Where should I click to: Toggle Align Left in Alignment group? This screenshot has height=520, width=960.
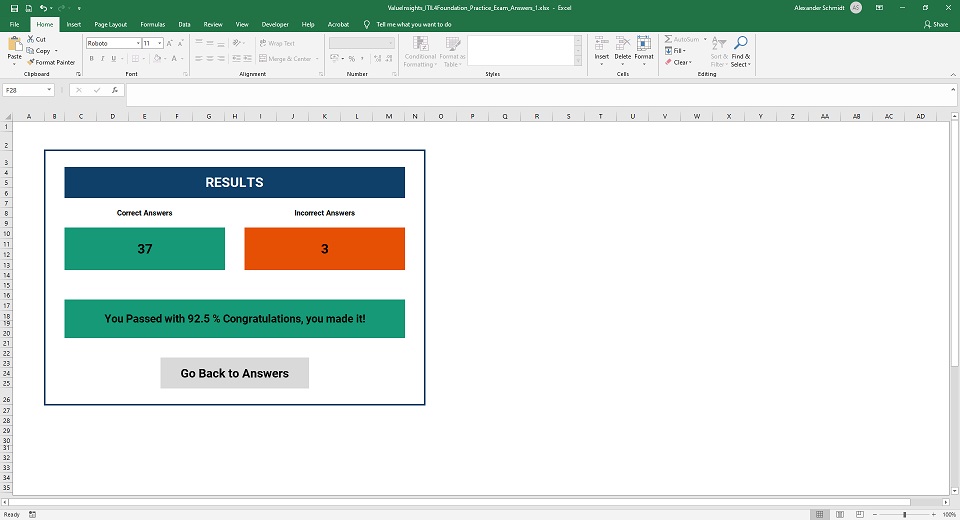click(199, 59)
